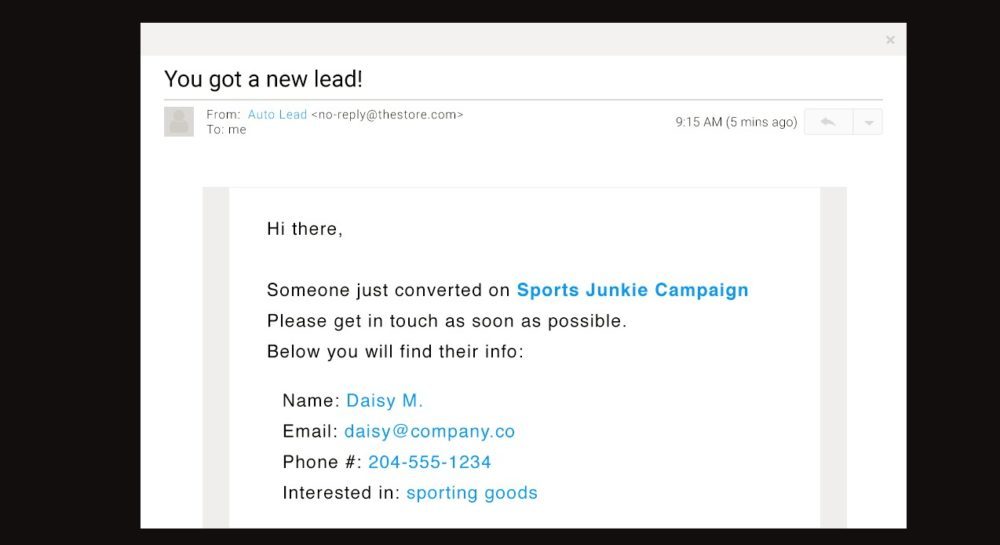Click the no-reply@thestore.com sender address
Image resolution: width=1000 pixels, height=545 pixels.
[x=387, y=115]
